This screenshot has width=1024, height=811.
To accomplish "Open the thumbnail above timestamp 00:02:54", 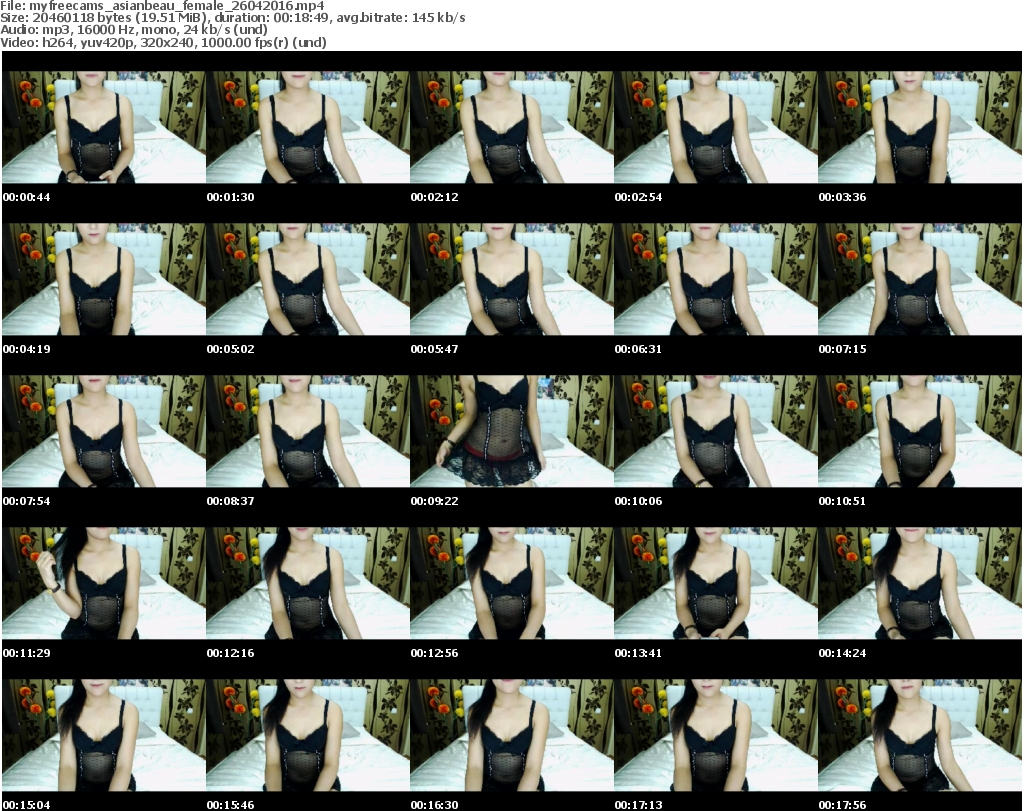I will [x=716, y=127].
